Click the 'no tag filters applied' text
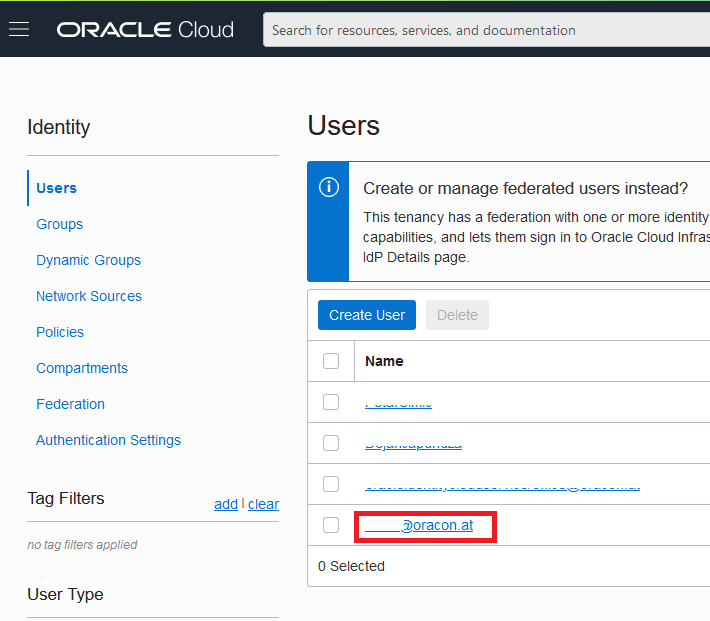Screen dimensions: 710x621 (82, 544)
